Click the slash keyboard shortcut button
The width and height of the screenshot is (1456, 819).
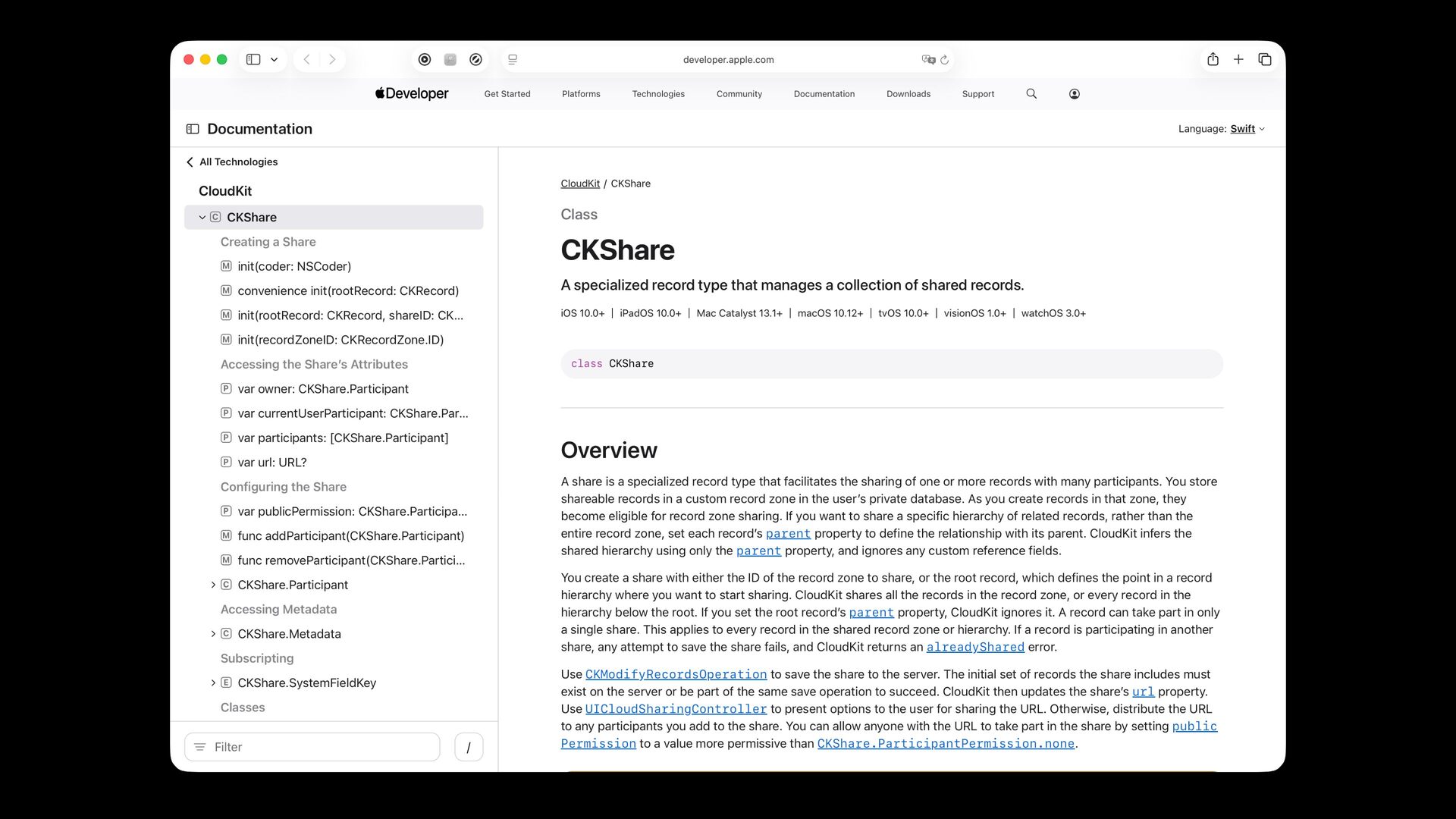tap(469, 747)
